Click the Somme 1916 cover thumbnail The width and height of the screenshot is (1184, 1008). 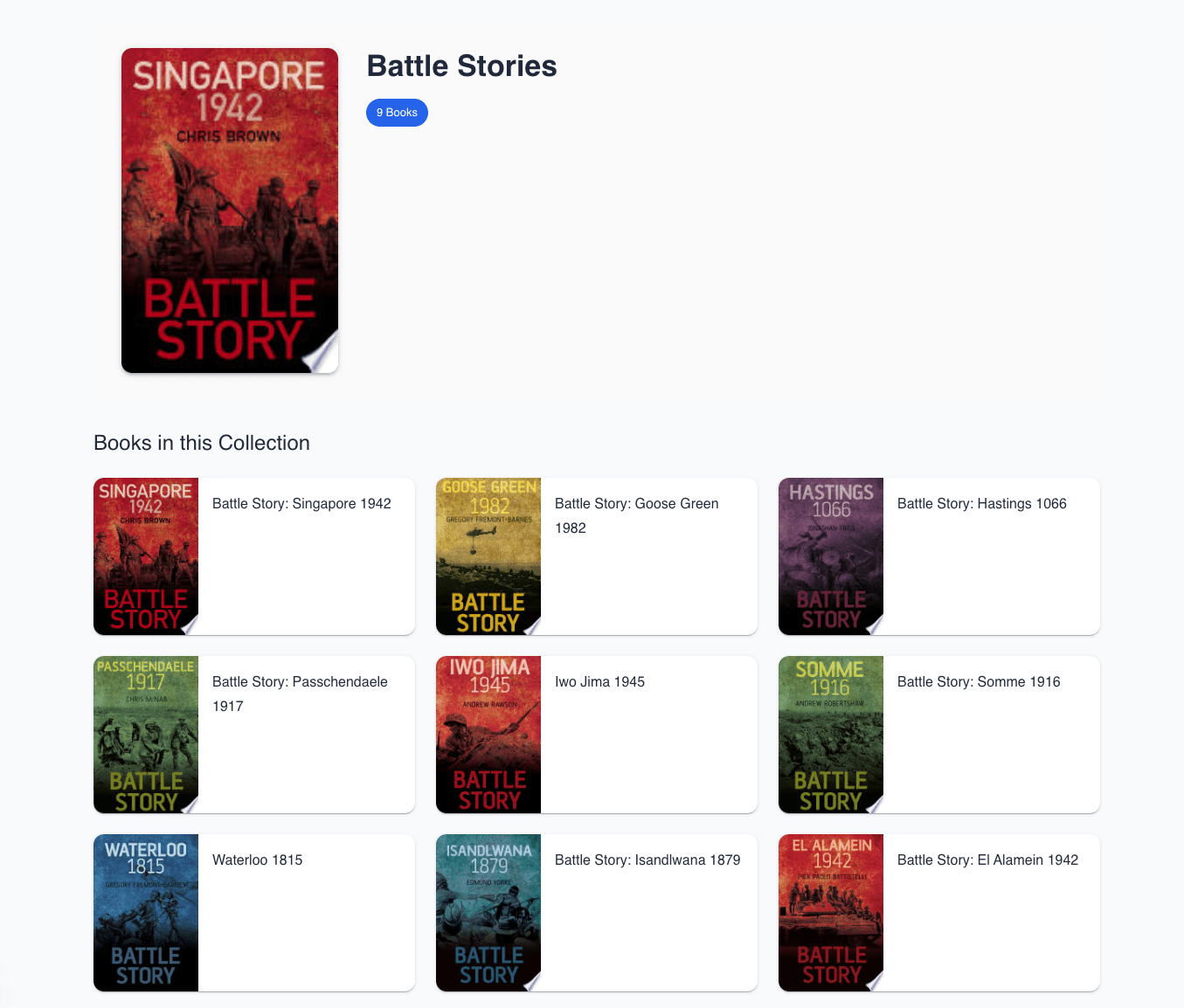(x=831, y=735)
